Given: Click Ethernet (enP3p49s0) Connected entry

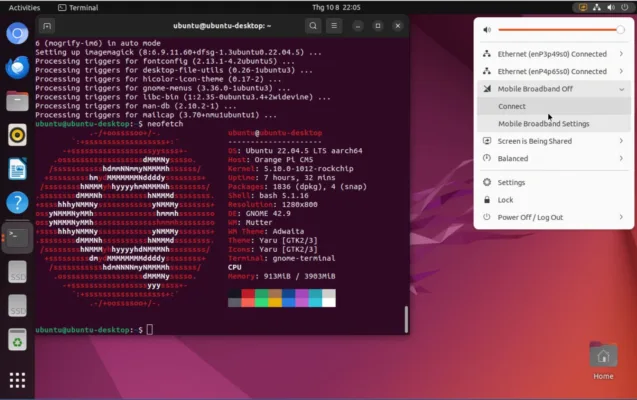Looking at the screenshot, I should point(554,54).
